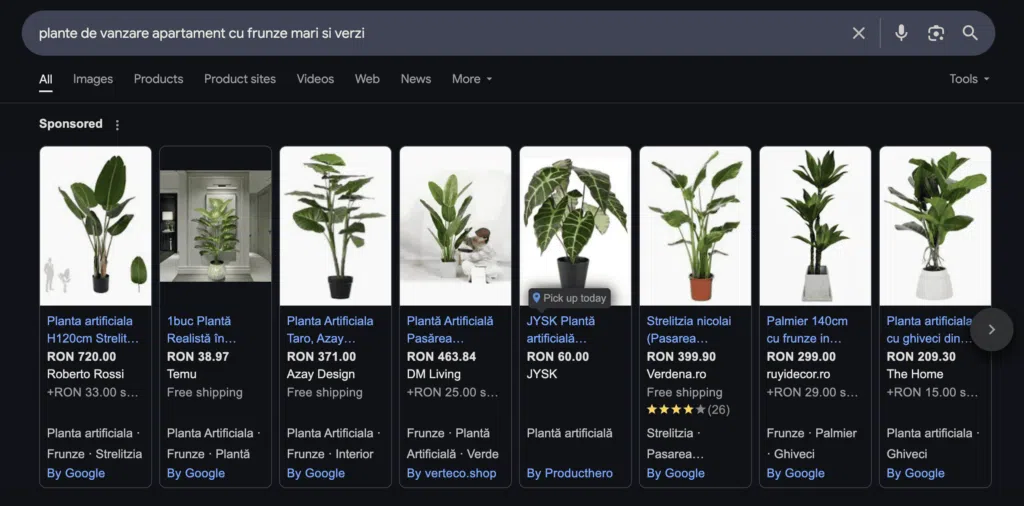Screen dimensions: 1024x506
Task: Click 'By Google' under Azay Design listing
Action: [x=315, y=473]
